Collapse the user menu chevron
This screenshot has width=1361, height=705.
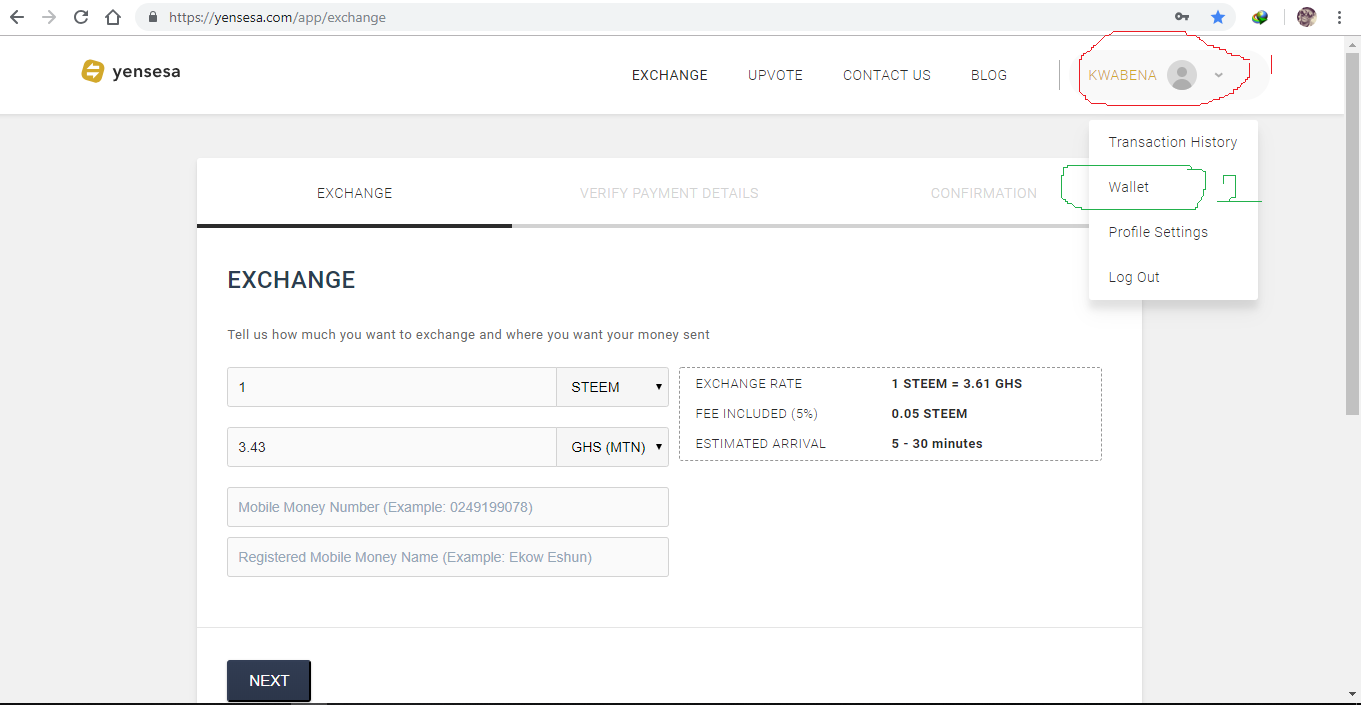point(1218,75)
